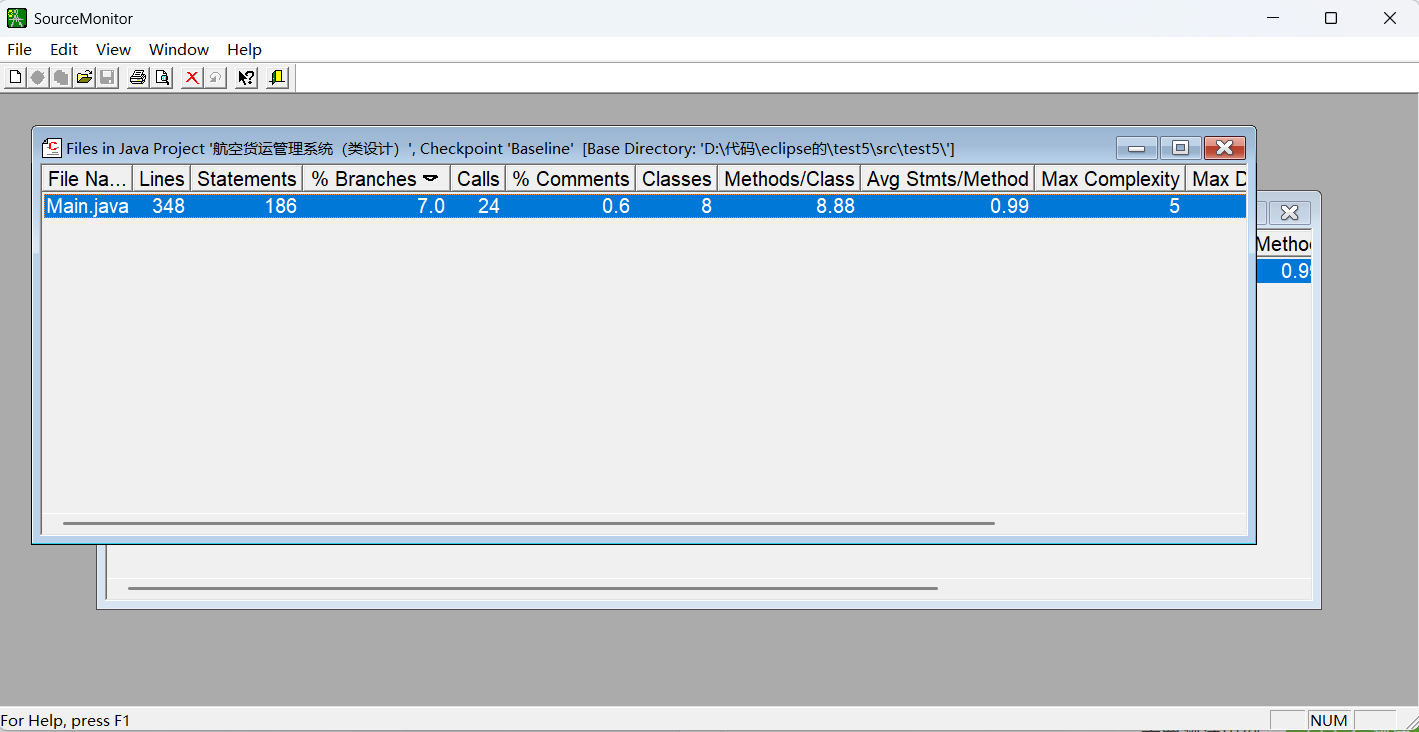Close the background child window

(x=1289, y=212)
